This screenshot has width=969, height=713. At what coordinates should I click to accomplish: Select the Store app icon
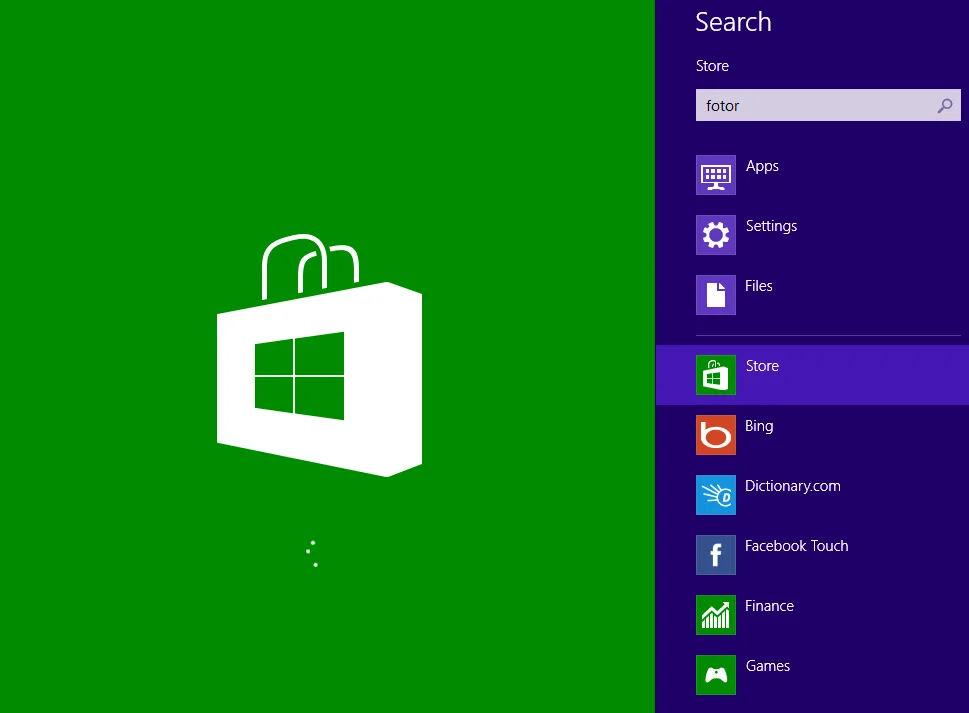[x=715, y=375]
